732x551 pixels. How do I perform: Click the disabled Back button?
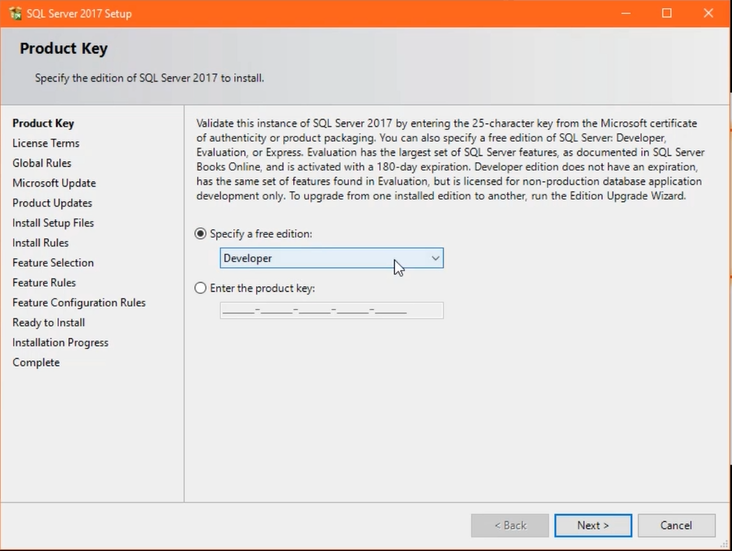click(510, 525)
